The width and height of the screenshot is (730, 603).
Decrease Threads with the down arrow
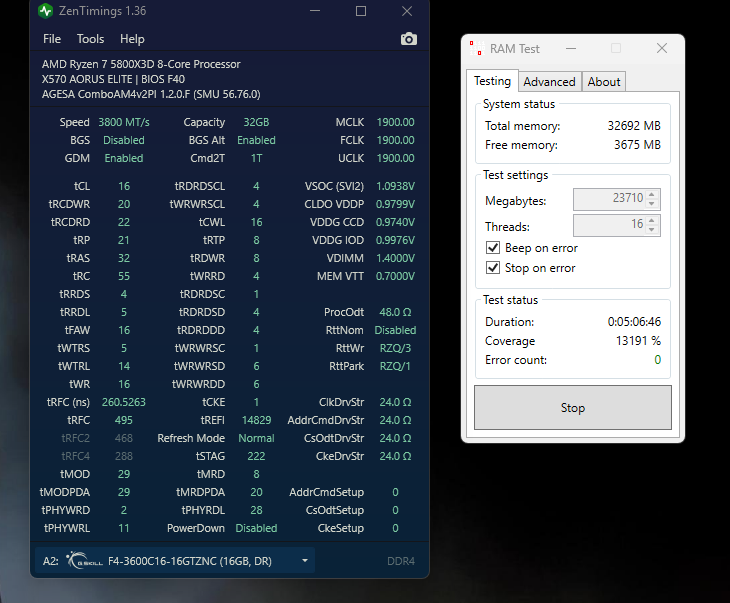652,229
